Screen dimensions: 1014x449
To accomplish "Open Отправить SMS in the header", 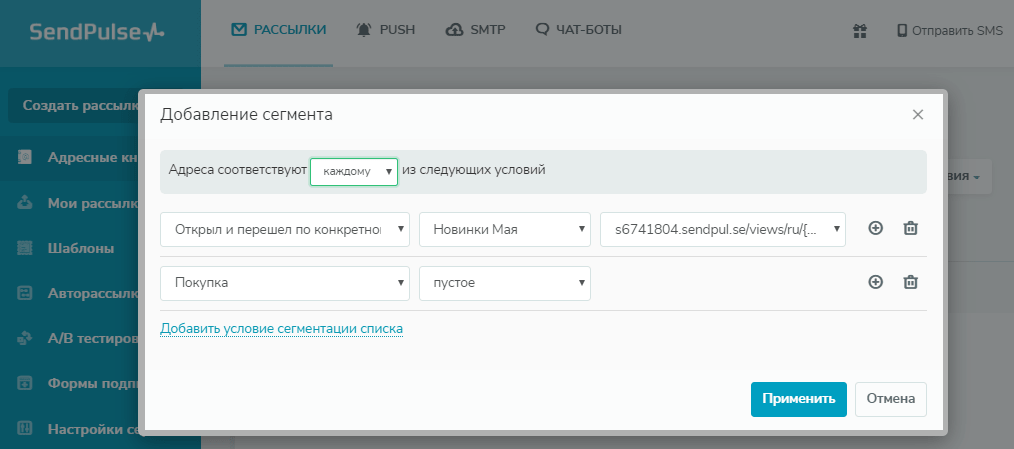I will tap(949, 31).
